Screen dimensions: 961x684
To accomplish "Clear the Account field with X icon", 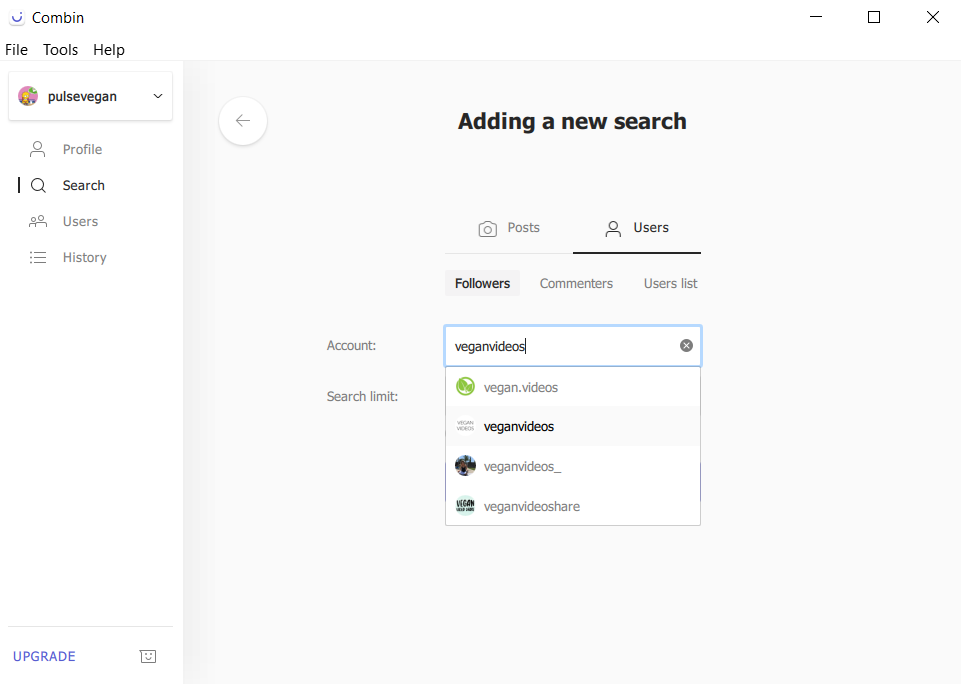I will [686, 346].
